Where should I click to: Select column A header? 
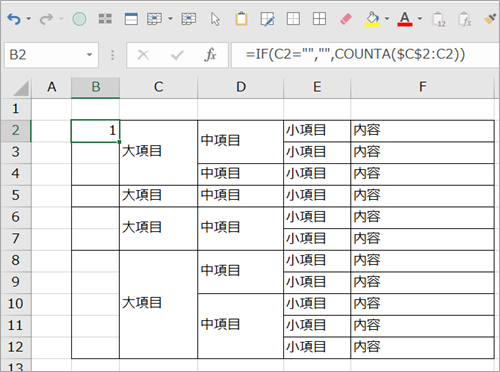[x=51, y=87]
